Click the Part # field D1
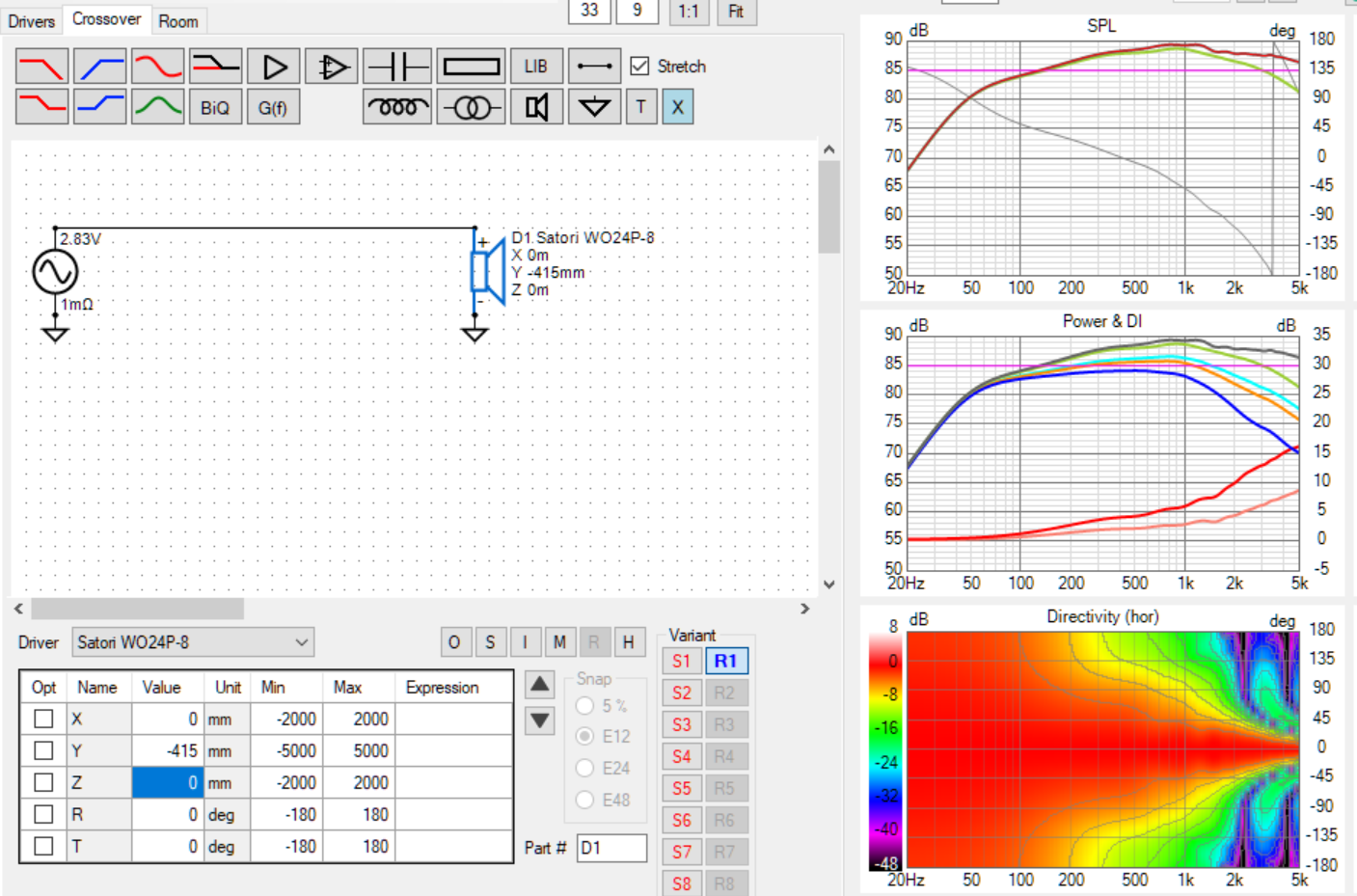The height and width of the screenshot is (896, 1357). 611,848
